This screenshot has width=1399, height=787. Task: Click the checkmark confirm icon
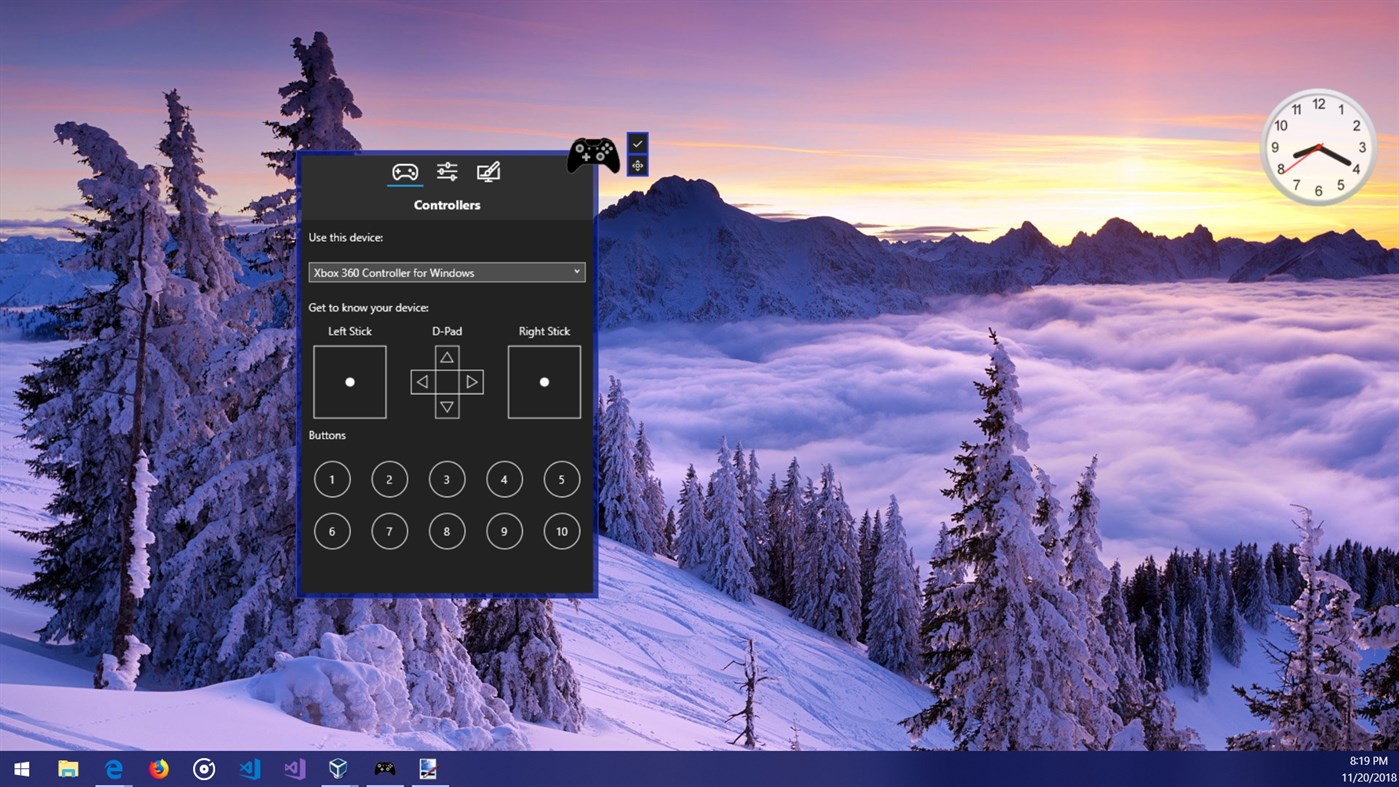(x=637, y=144)
